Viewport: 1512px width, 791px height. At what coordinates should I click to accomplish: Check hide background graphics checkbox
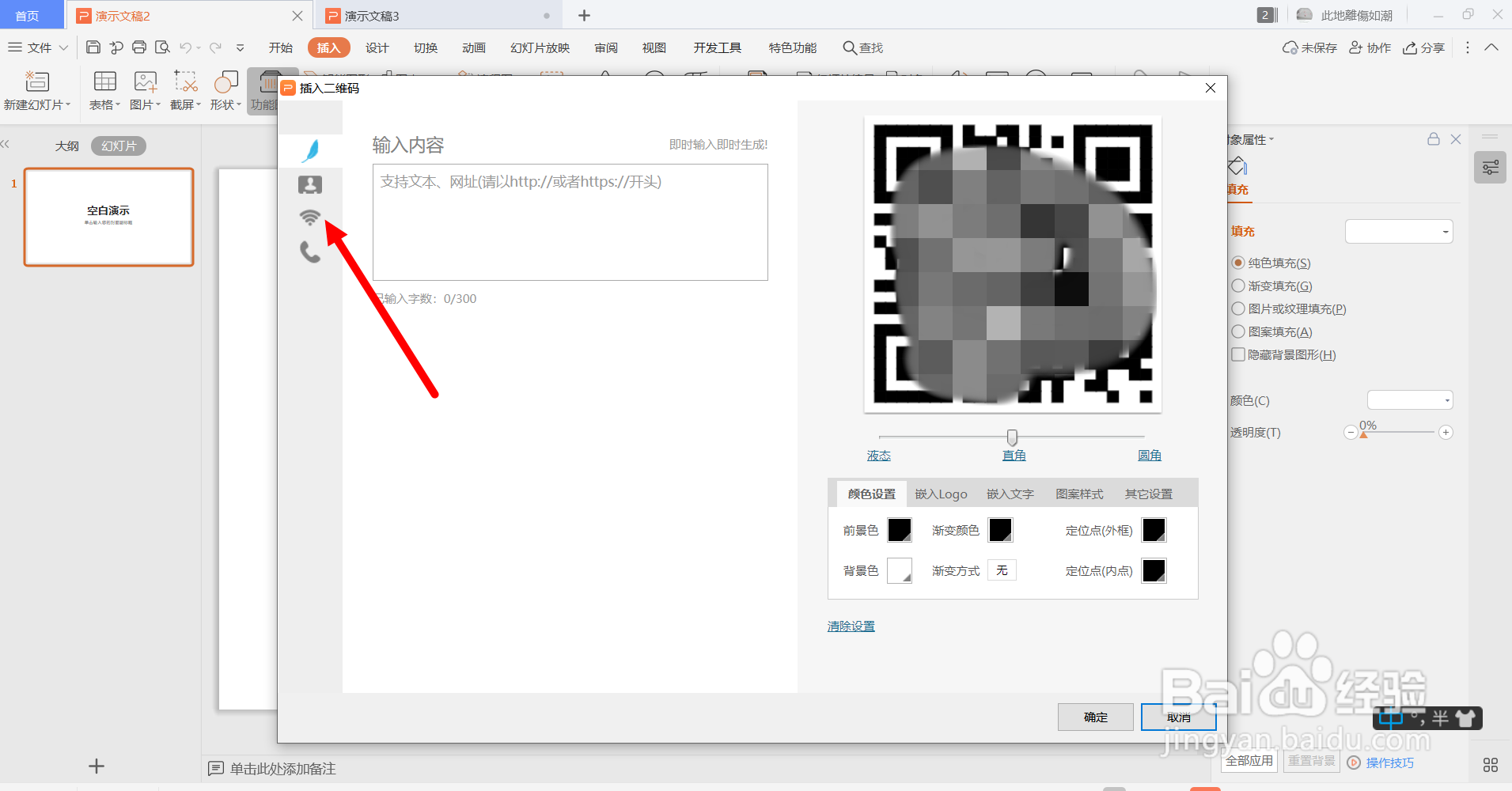point(1238,354)
